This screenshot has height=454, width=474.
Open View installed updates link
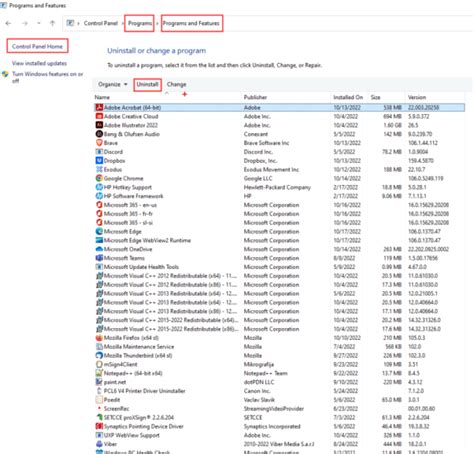coord(39,63)
